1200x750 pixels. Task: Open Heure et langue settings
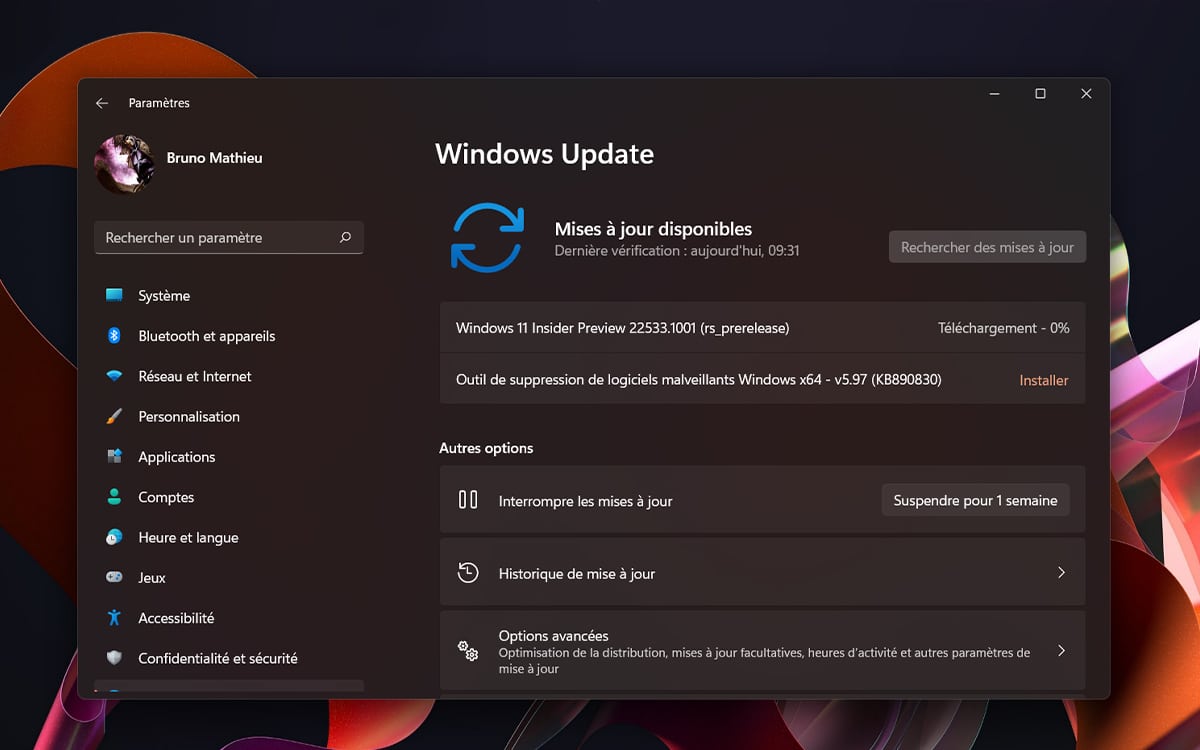[188, 538]
